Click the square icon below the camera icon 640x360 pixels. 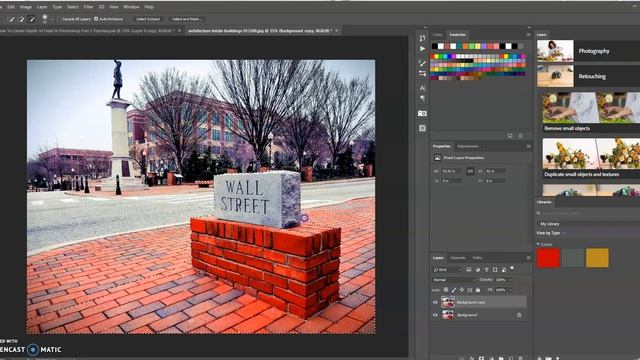click(x=422, y=128)
